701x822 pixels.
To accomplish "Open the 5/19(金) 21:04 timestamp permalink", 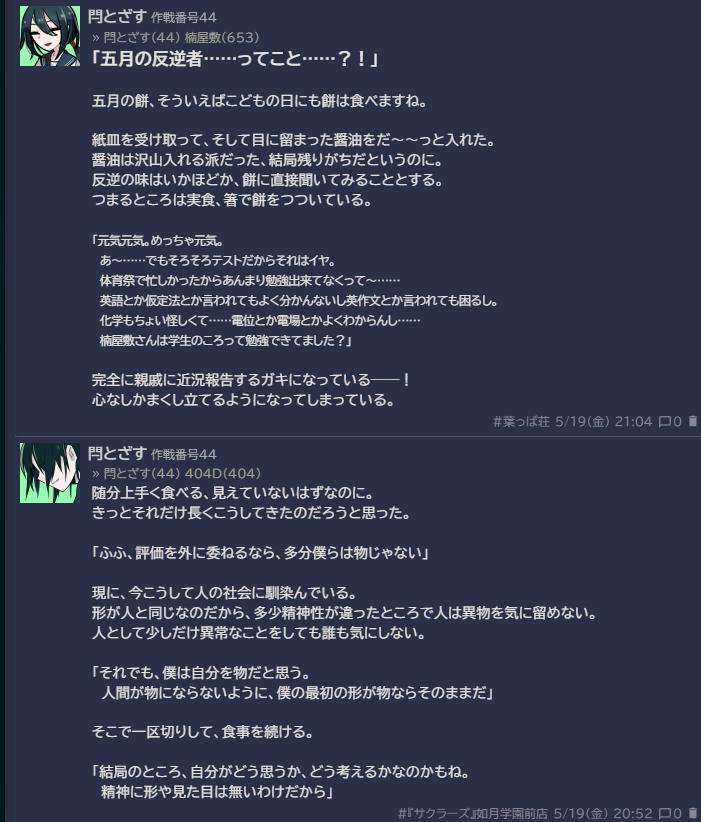I will coord(603,421).
